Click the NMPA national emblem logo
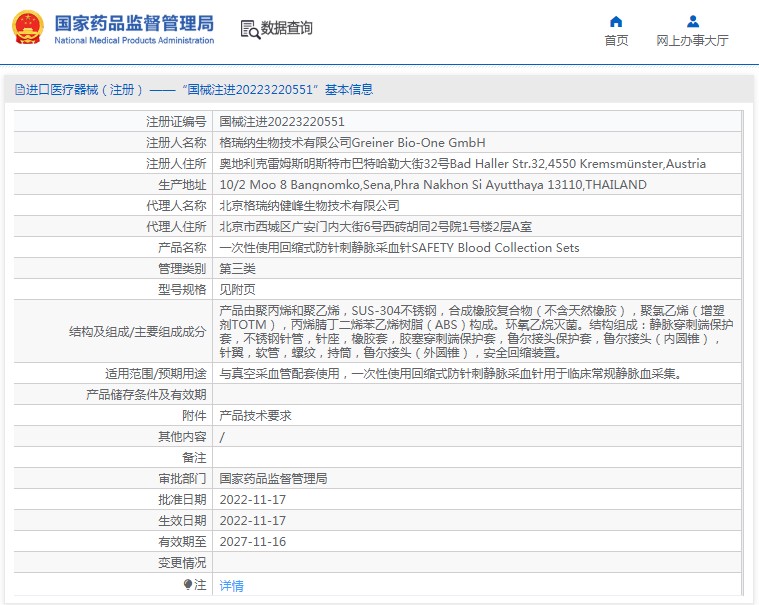Image resolution: width=759 pixels, height=605 pixels. [x=28, y=28]
